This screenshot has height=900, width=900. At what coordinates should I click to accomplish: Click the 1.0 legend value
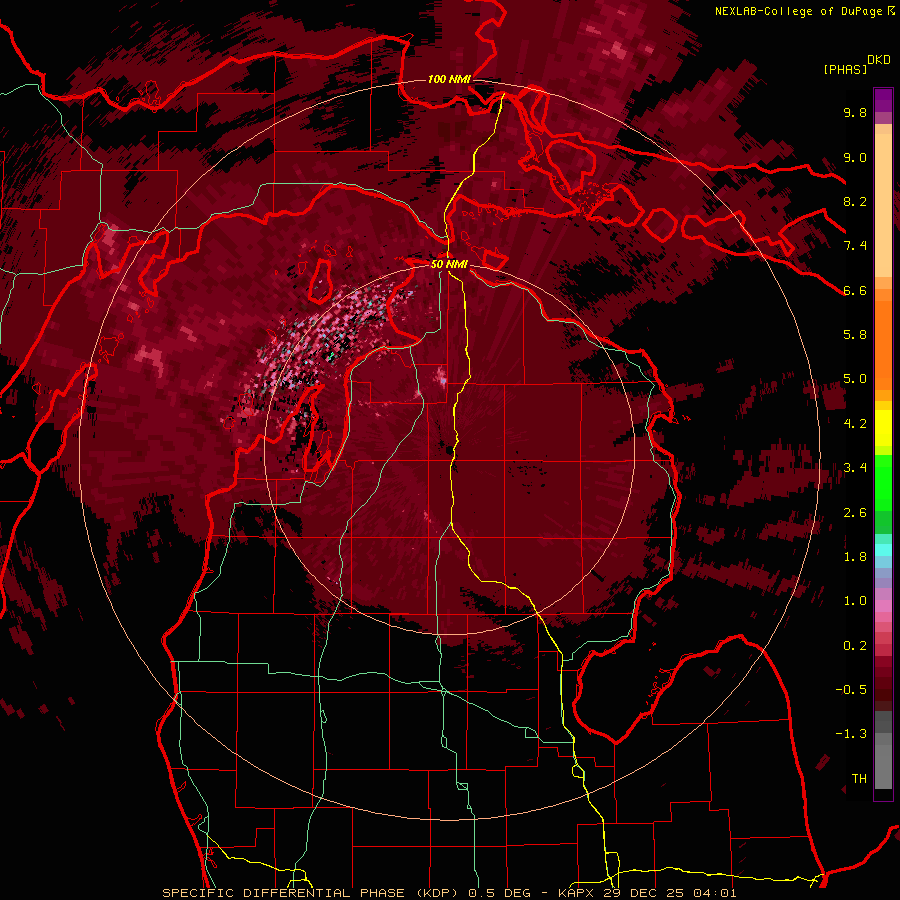pos(855,601)
